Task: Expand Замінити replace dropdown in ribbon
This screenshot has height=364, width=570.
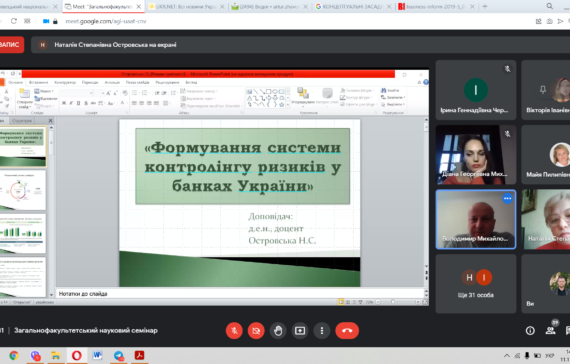Action: point(393,97)
